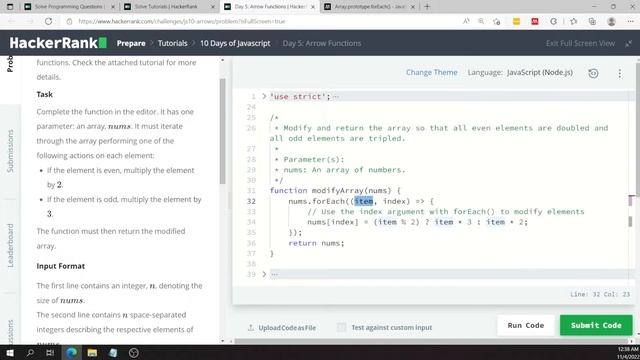Expand folded code at line 39
The image size is (640, 360).
coord(264,274)
